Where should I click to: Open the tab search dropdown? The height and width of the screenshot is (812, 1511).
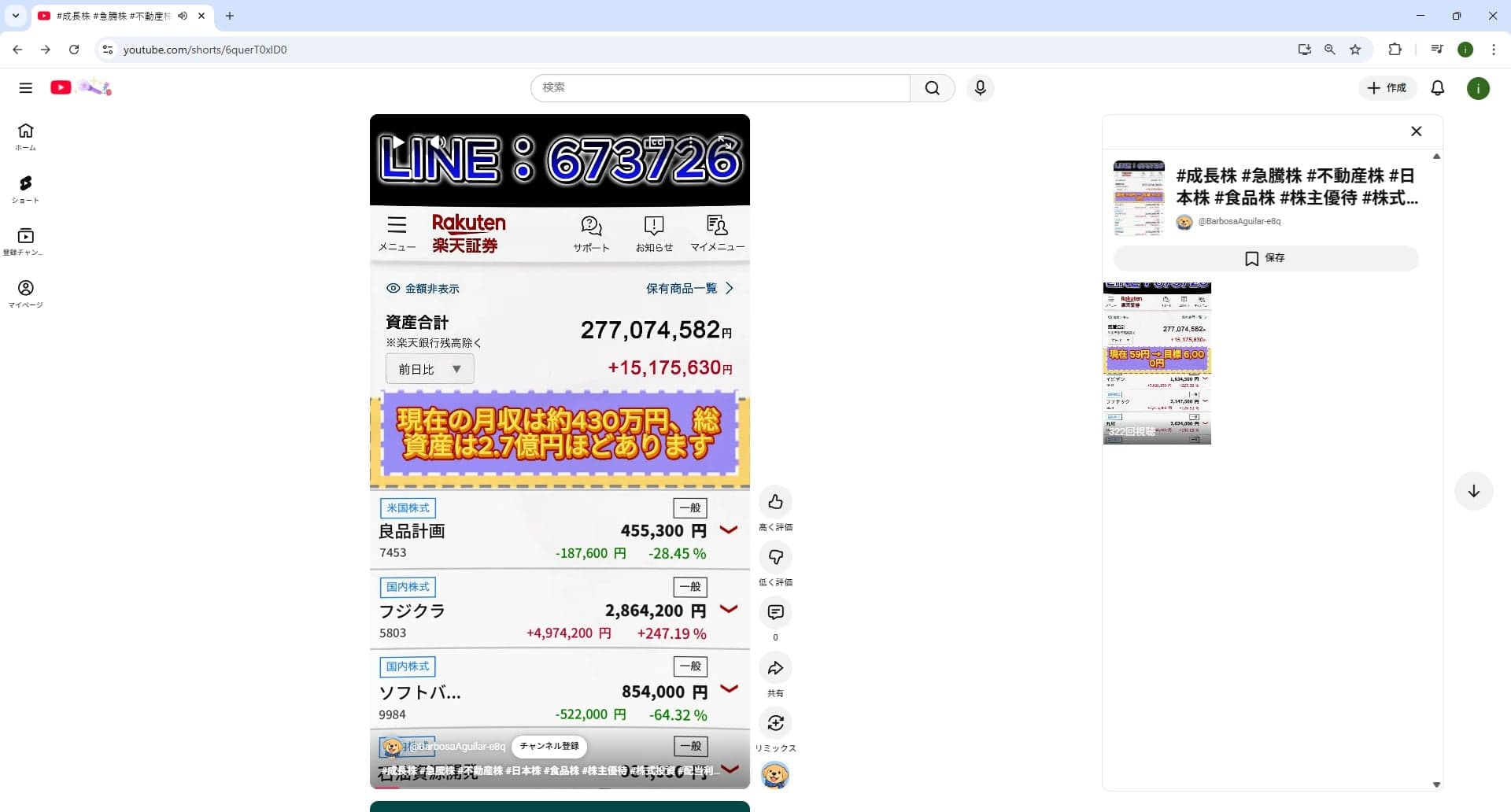15,16
